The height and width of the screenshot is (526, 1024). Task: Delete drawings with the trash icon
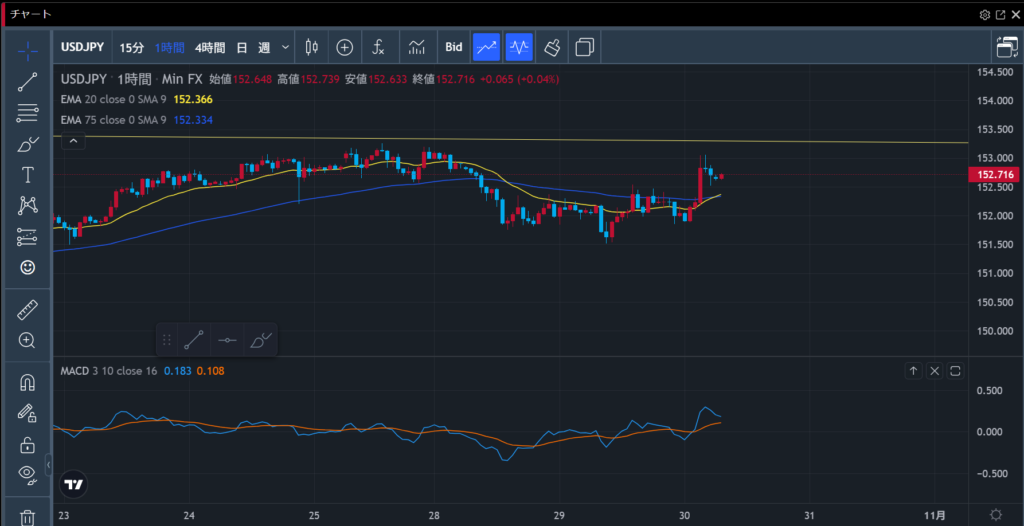(28, 516)
